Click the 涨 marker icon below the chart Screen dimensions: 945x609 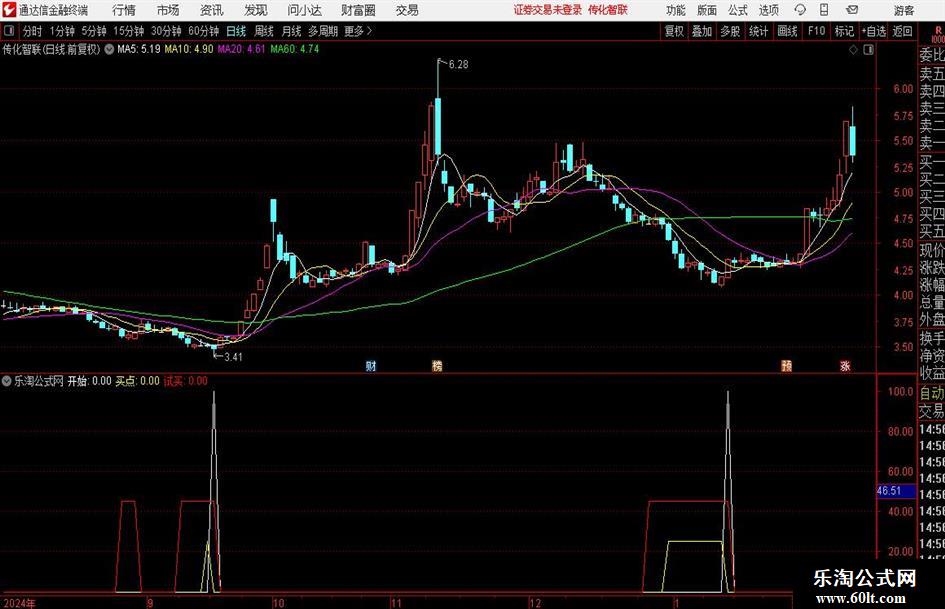[x=845, y=365]
